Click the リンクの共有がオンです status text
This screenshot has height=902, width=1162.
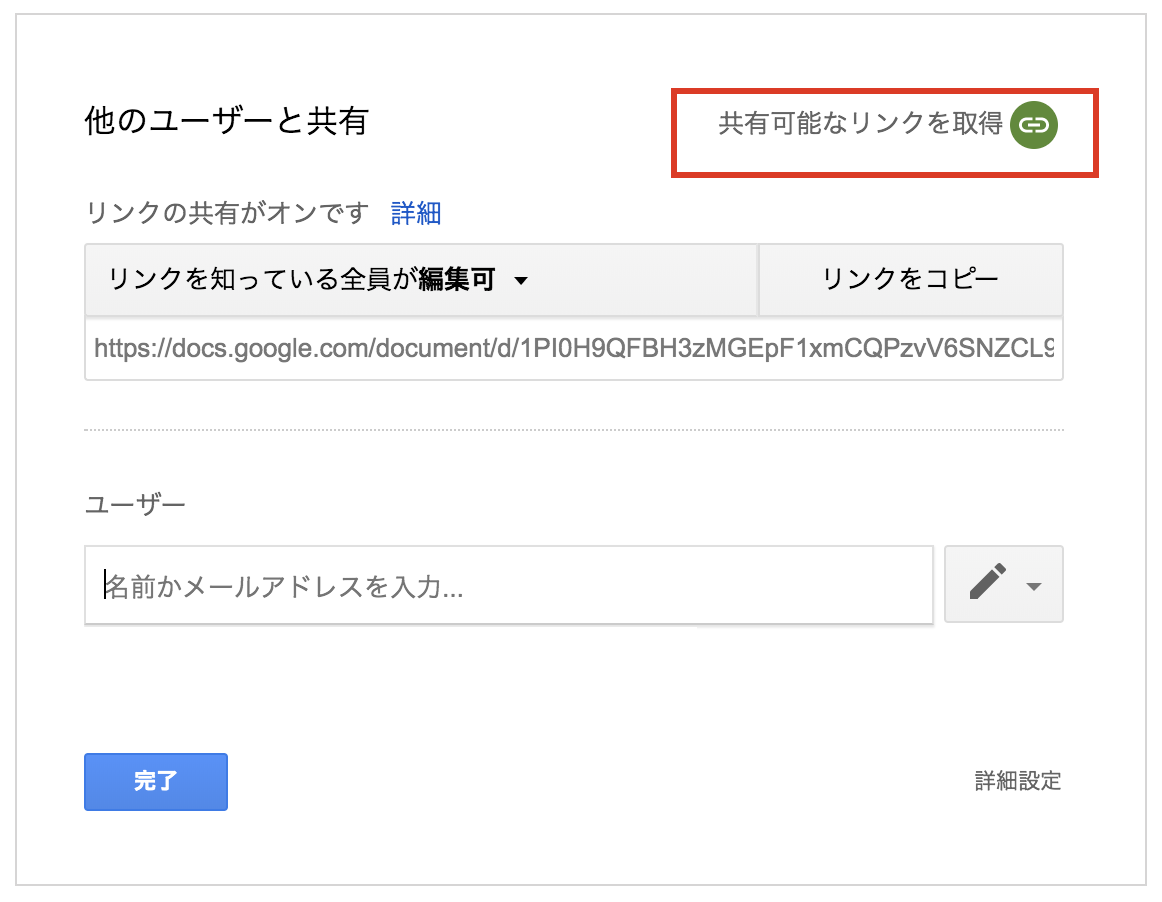tap(227, 213)
